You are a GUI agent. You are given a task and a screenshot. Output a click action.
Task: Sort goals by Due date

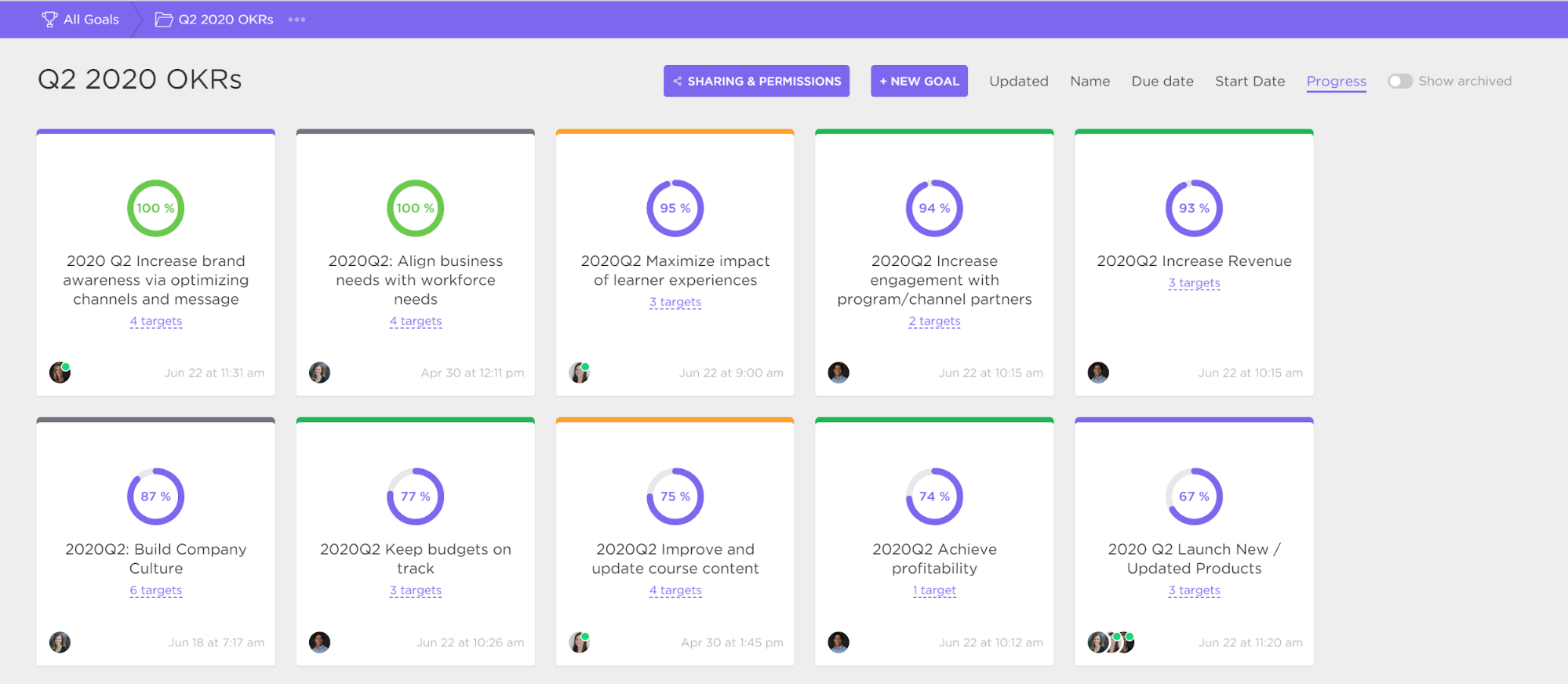tap(1162, 81)
